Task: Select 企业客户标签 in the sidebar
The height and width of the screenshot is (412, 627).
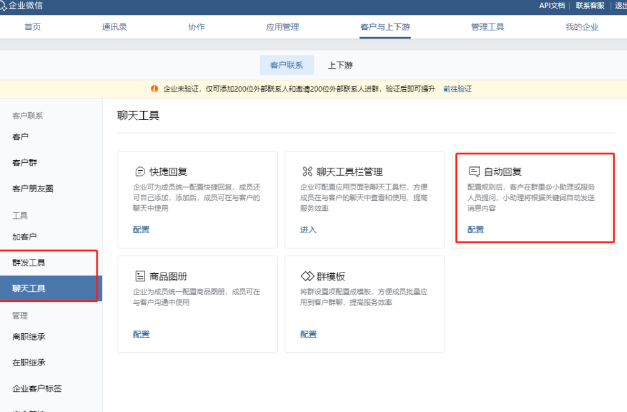Action: pos(36,388)
